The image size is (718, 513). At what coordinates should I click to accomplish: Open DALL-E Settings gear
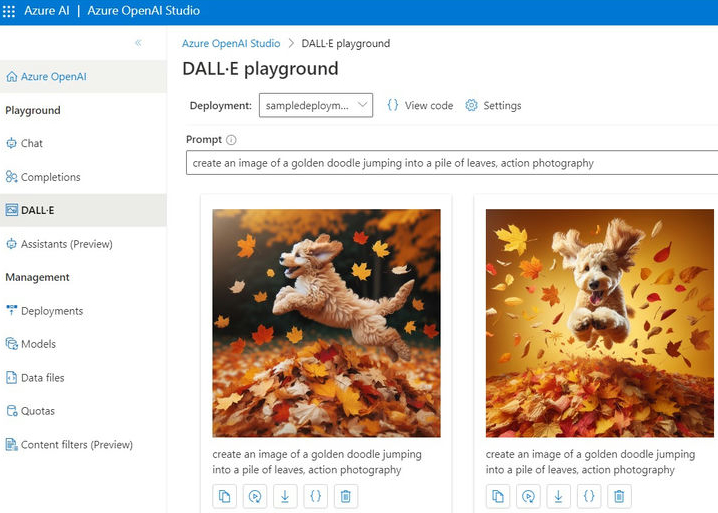[x=493, y=105]
